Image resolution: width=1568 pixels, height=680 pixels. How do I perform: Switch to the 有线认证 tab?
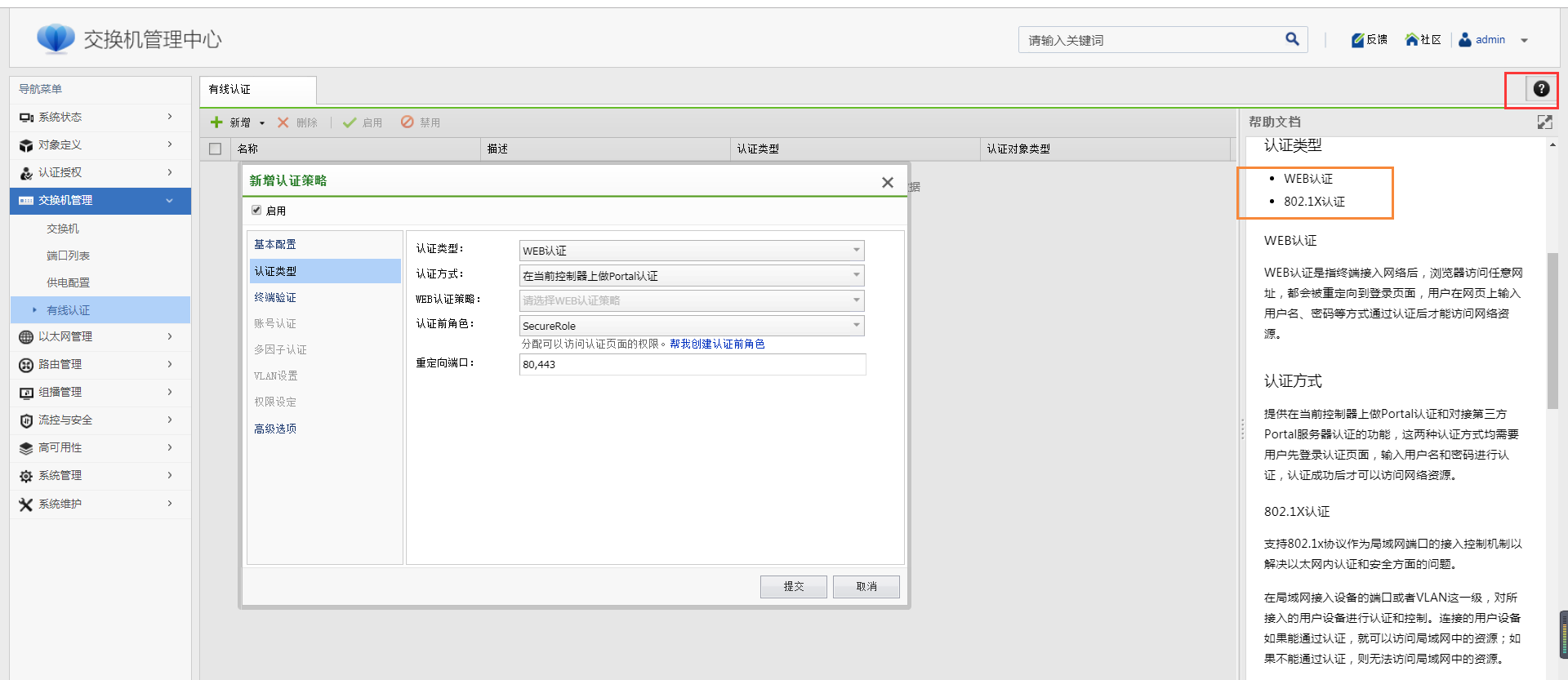(x=258, y=90)
